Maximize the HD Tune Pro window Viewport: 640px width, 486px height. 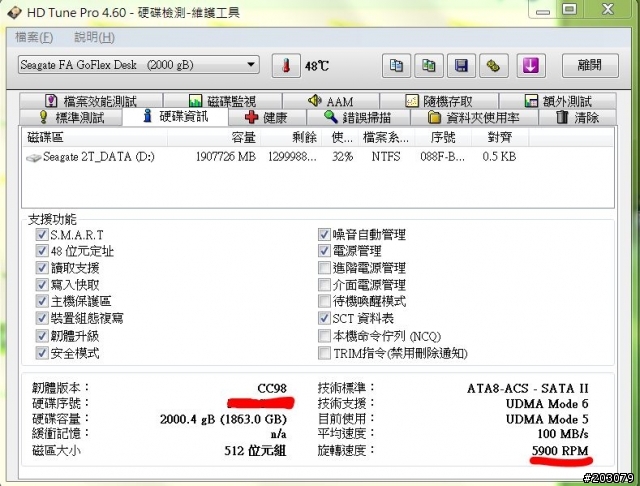[570, 9]
